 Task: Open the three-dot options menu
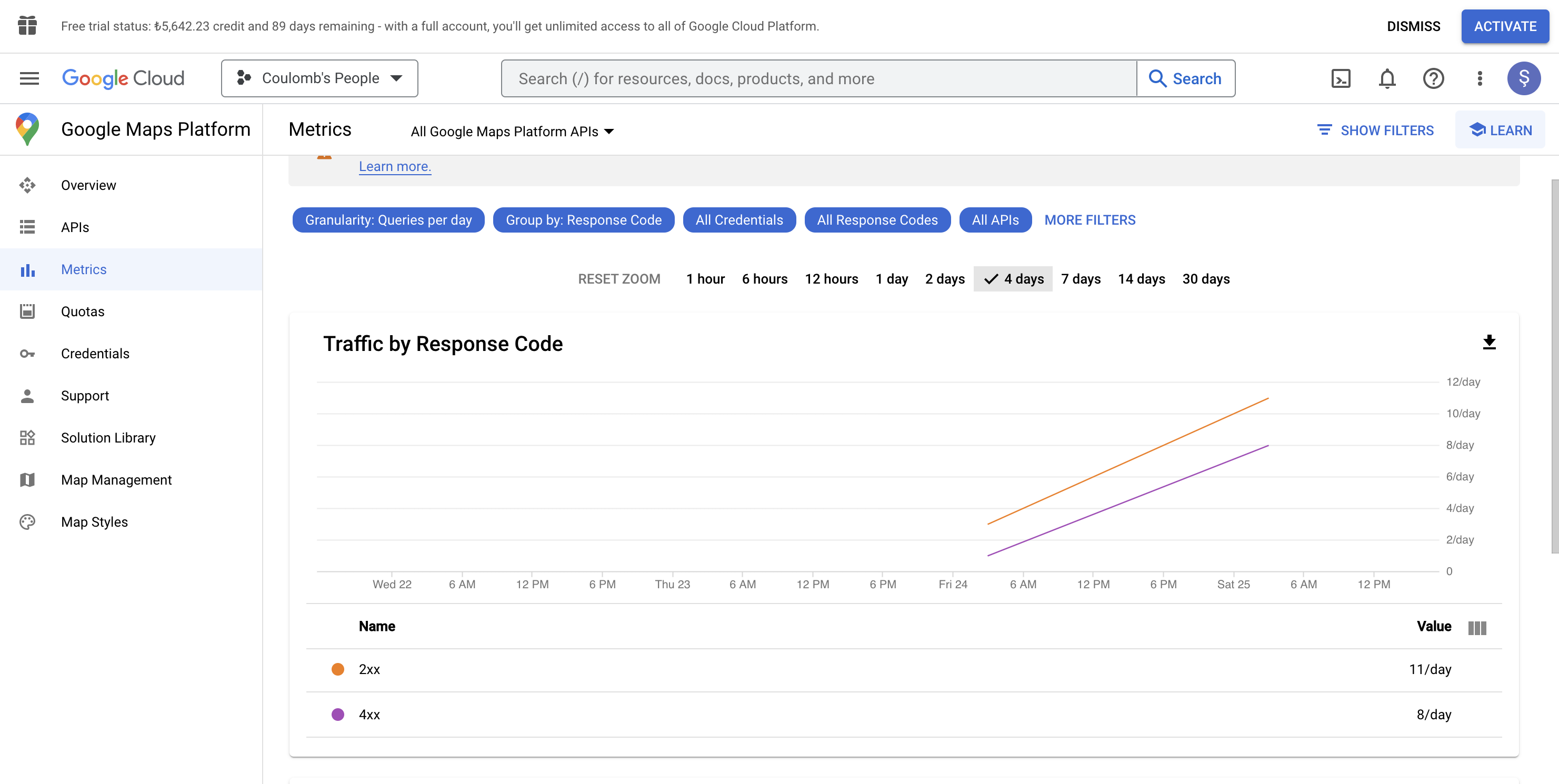coord(1480,78)
